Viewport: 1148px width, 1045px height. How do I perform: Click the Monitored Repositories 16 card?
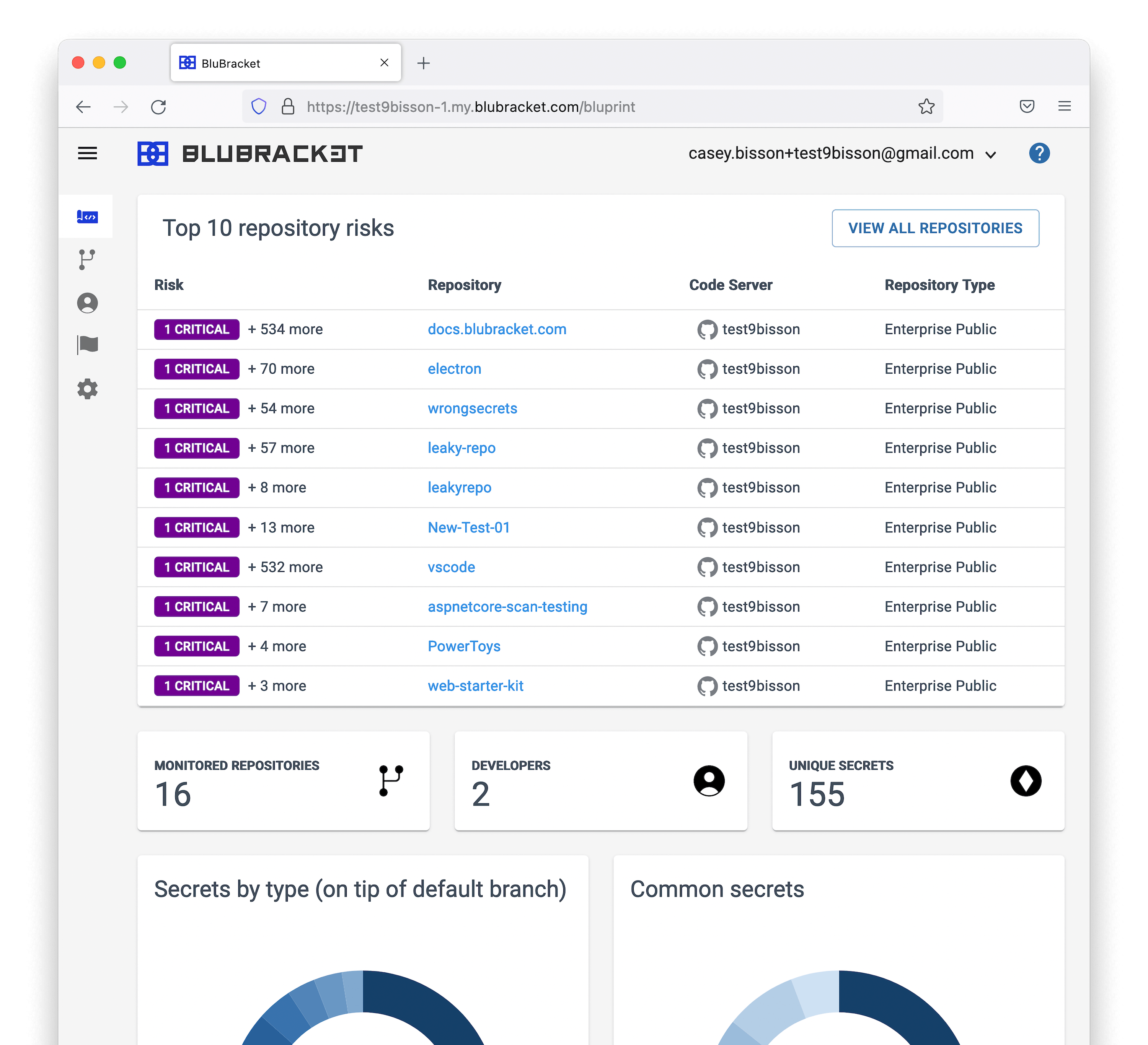[x=283, y=781]
